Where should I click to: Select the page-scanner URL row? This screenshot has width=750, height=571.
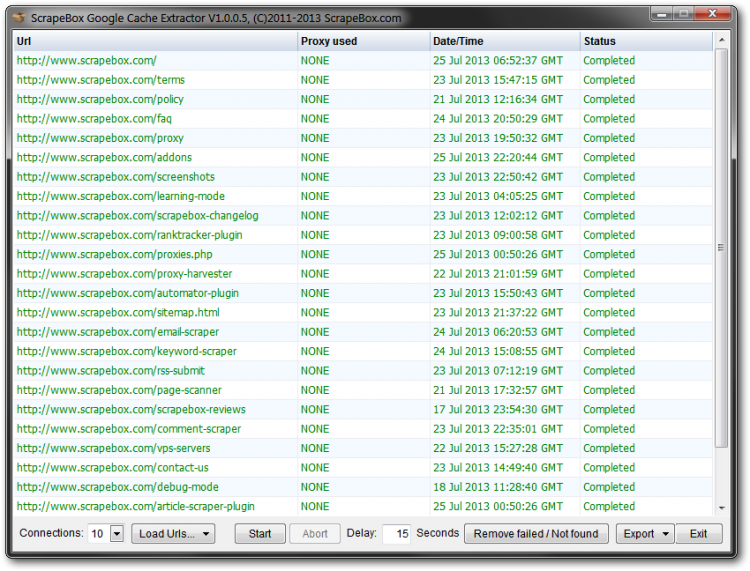[x=363, y=390]
